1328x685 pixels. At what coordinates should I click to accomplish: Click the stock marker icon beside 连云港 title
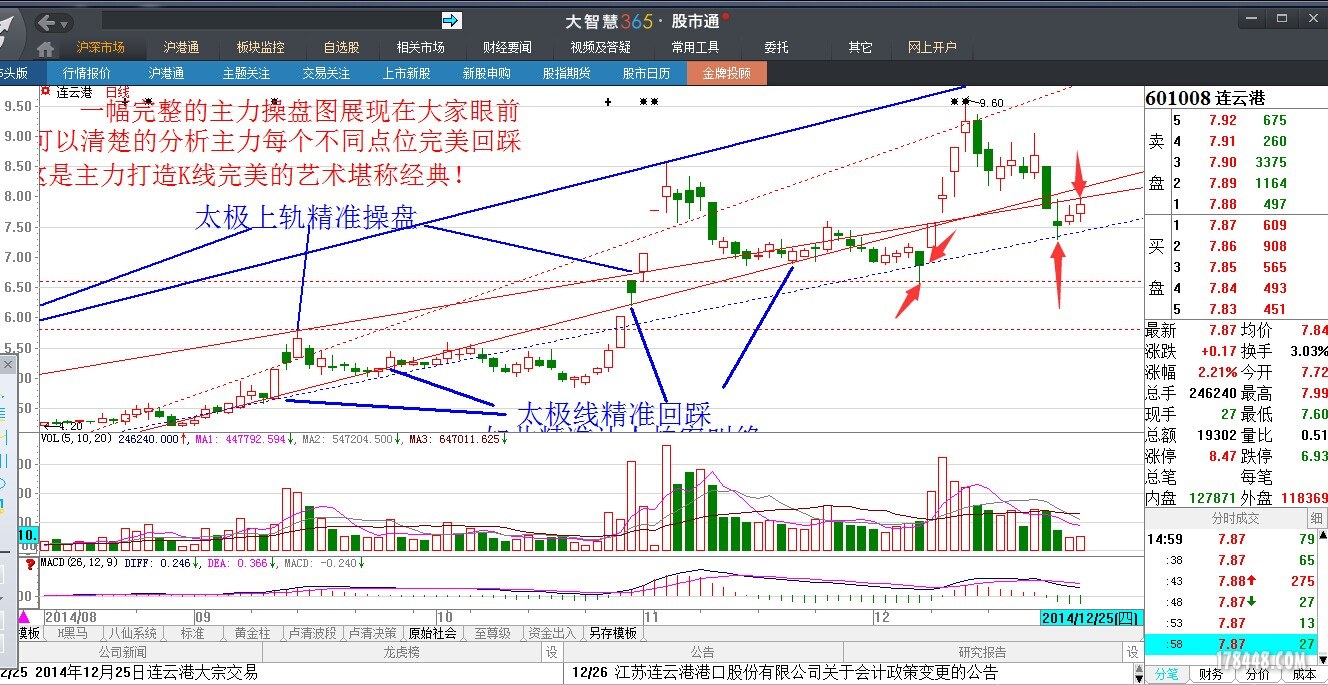[x=45, y=92]
